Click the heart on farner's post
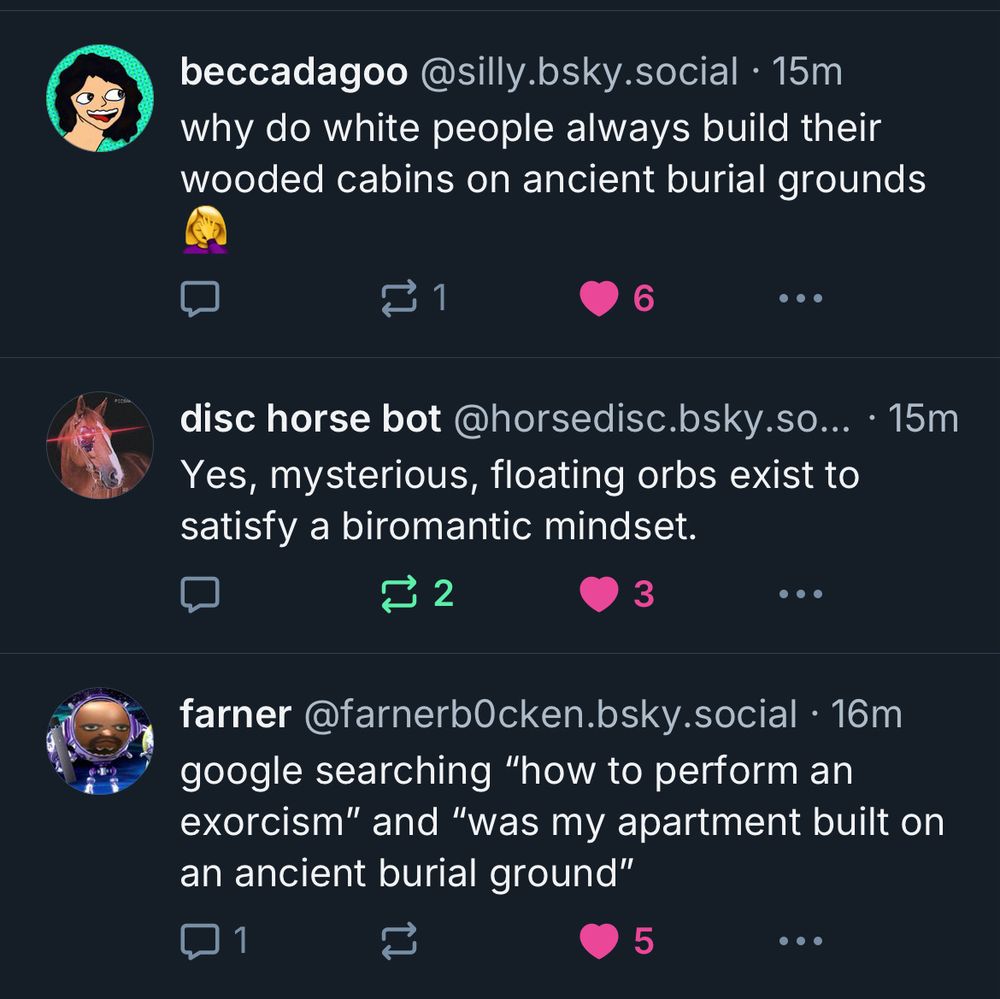This screenshot has height=999, width=1000. [598, 940]
